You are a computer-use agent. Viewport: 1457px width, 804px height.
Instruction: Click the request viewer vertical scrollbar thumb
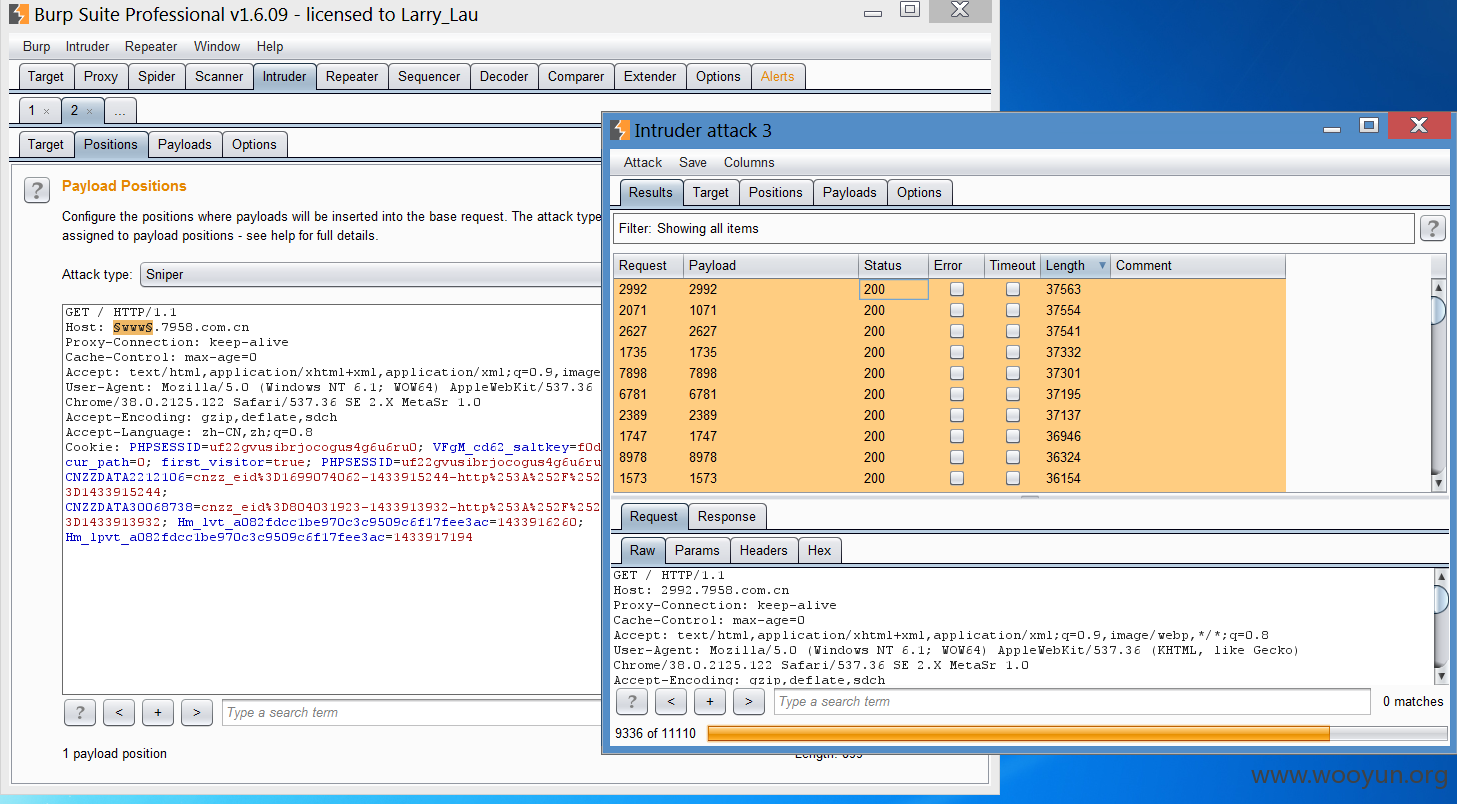1441,598
